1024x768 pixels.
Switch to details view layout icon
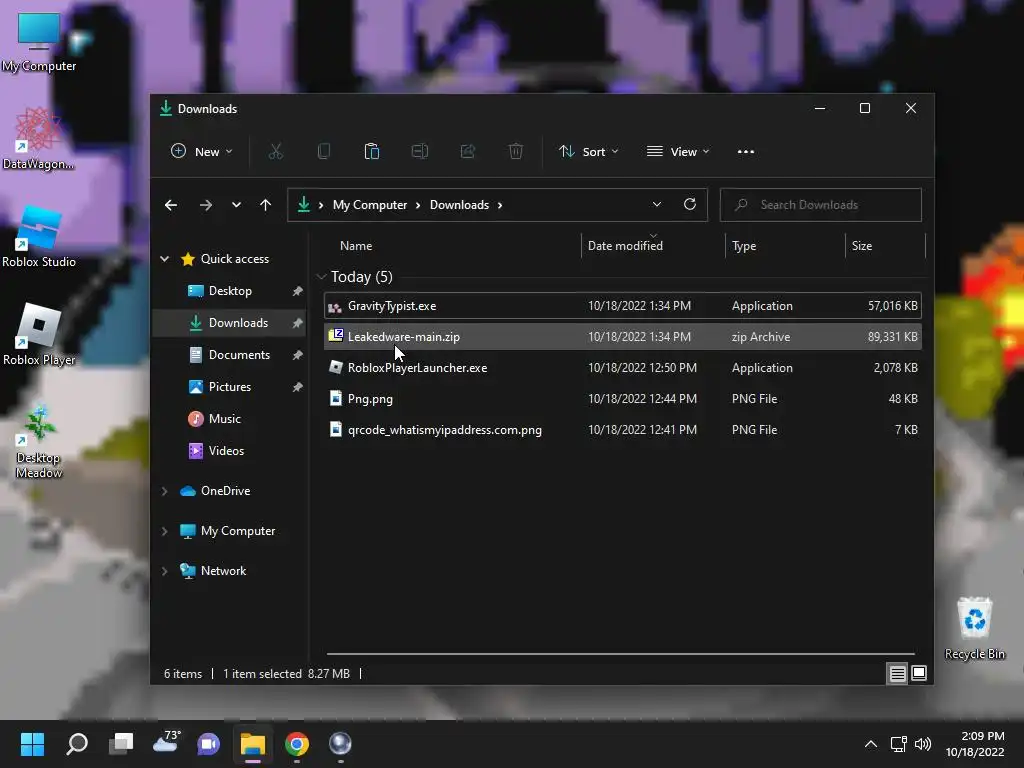click(897, 673)
